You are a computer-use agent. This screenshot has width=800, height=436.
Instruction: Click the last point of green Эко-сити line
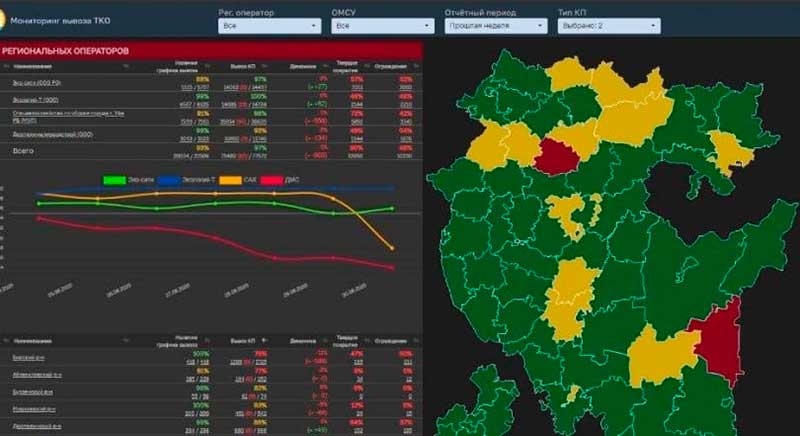pyautogui.click(x=392, y=208)
